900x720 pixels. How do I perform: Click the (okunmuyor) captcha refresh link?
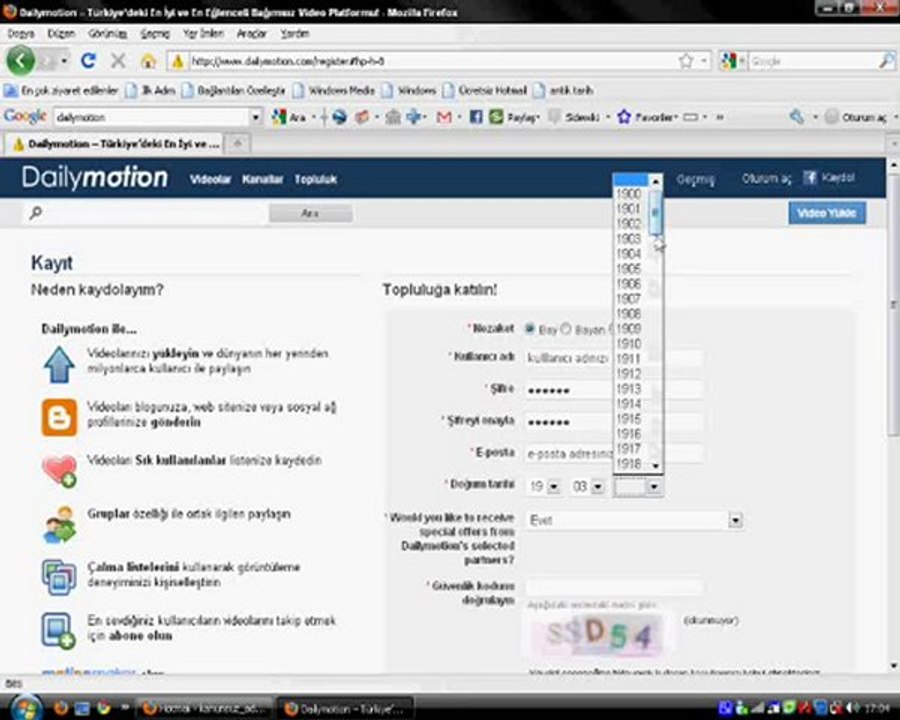click(711, 620)
